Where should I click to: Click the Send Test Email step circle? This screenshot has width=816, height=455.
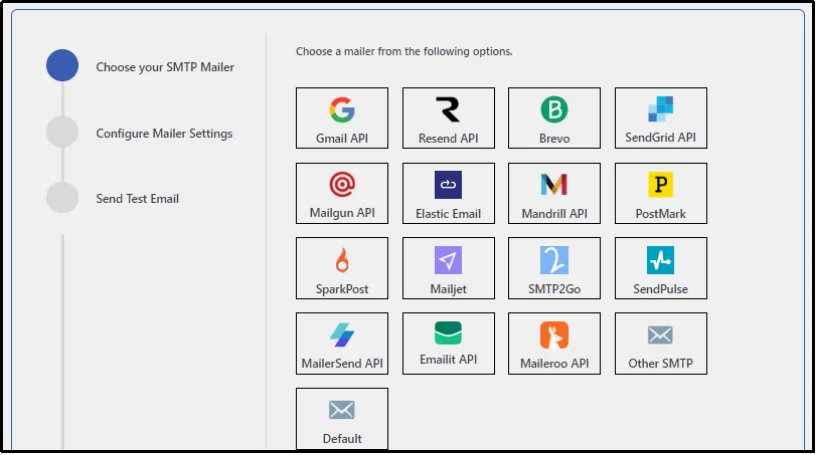[62, 197]
